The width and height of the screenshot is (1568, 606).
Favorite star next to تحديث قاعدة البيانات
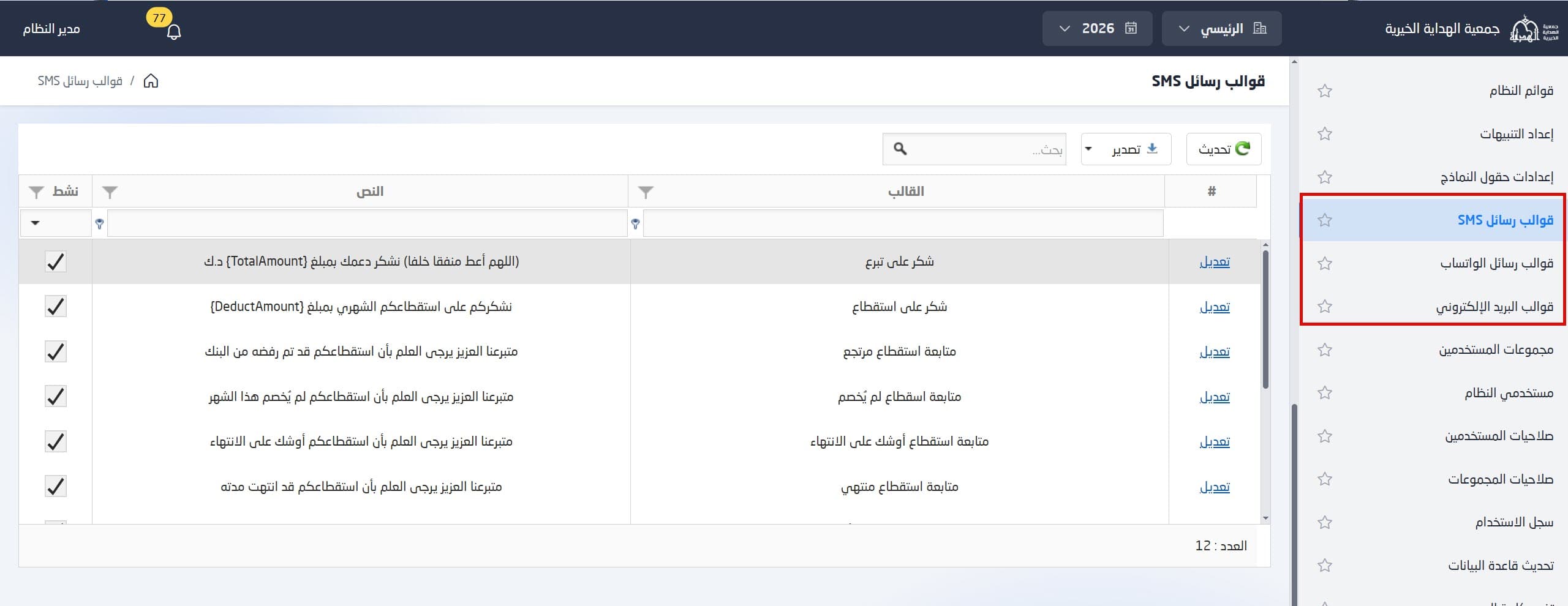(x=1325, y=565)
